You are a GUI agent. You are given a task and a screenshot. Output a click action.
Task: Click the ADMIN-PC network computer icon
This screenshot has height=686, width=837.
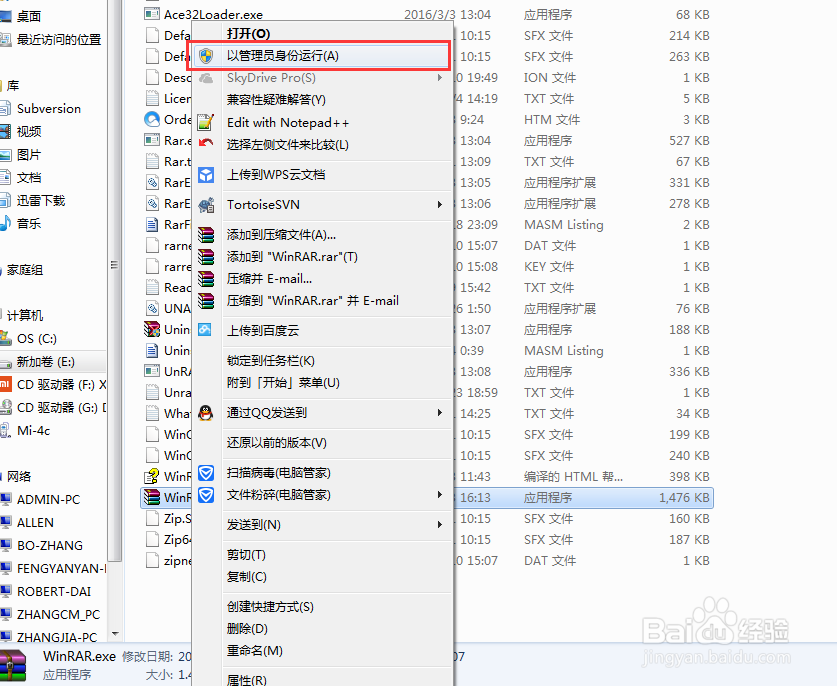click(5, 500)
